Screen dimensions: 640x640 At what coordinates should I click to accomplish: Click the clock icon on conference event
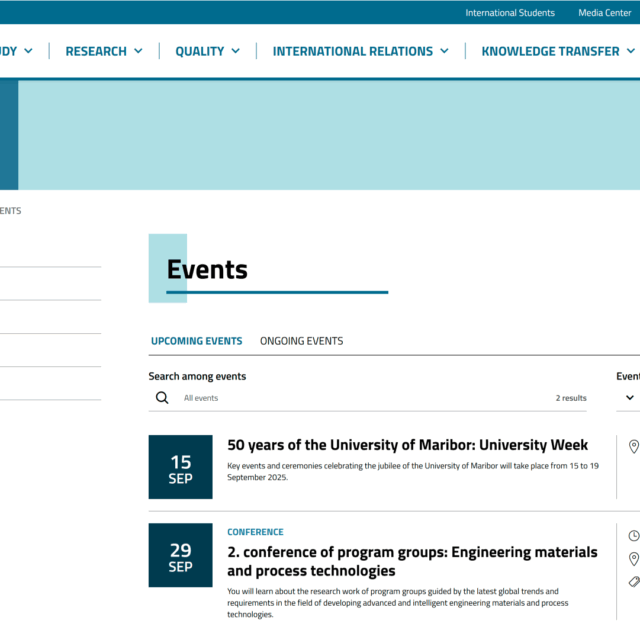point(633,536)
